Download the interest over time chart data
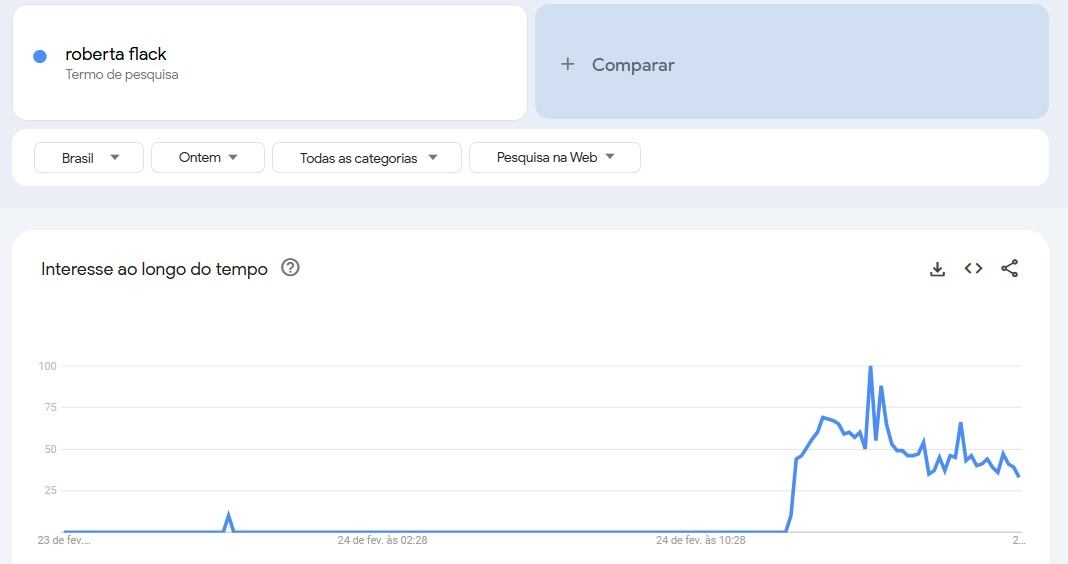The width and height of the screenshot is (1068, 564). pos(937,268)
